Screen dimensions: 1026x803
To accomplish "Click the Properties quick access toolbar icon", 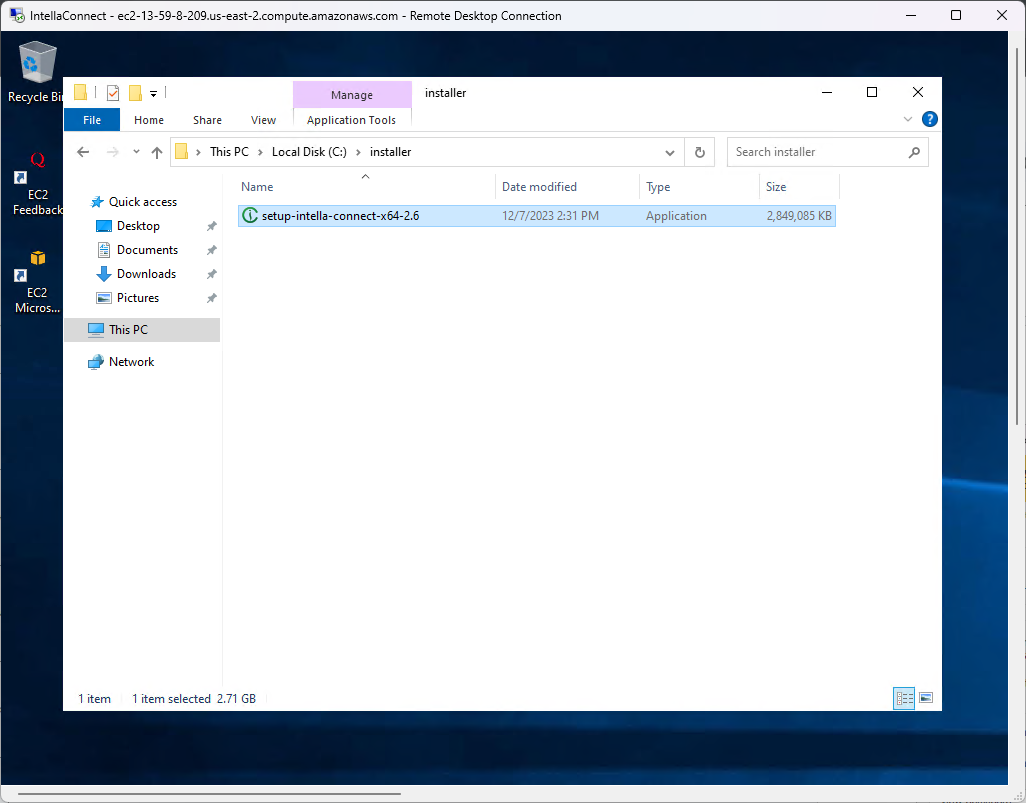I will point(113,93).
